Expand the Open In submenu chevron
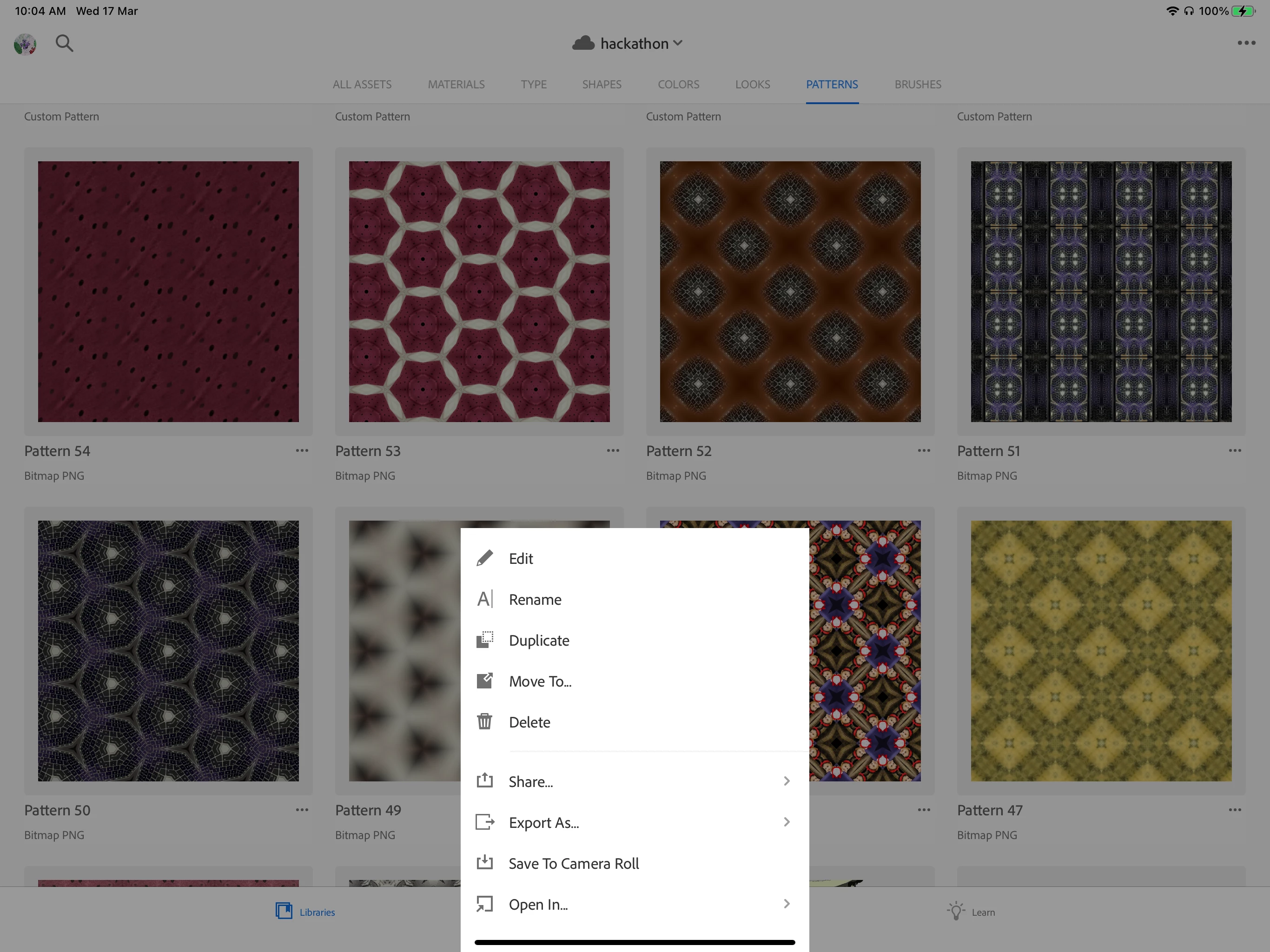 click(x=787, y=904)
